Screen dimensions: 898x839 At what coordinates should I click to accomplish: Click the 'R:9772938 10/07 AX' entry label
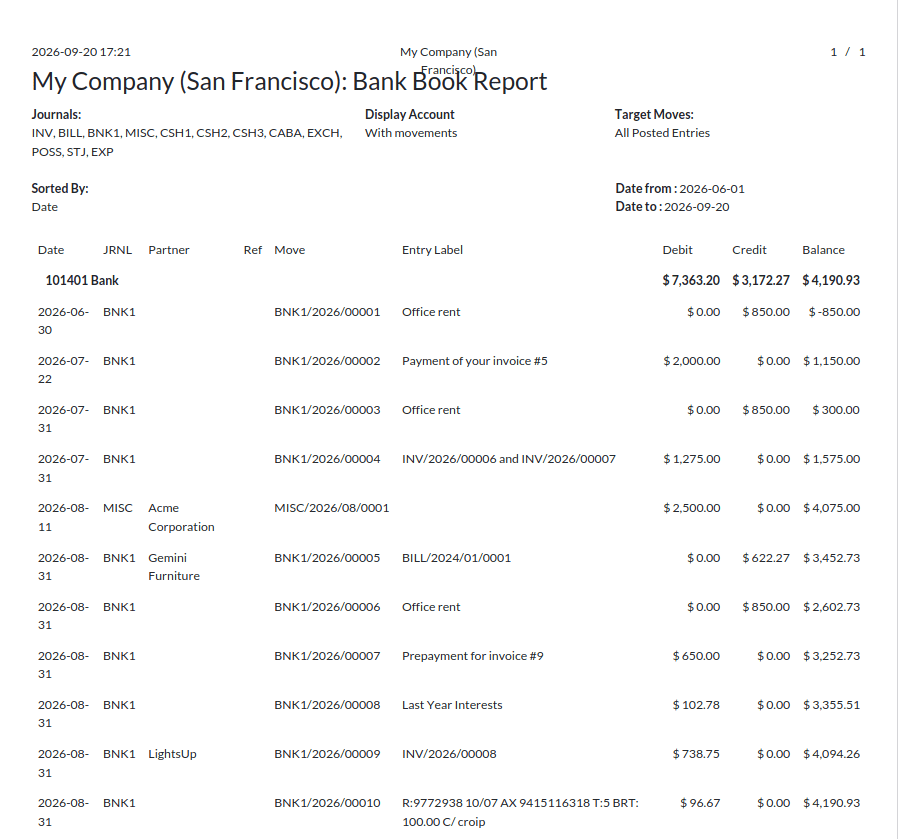[520, 813]
